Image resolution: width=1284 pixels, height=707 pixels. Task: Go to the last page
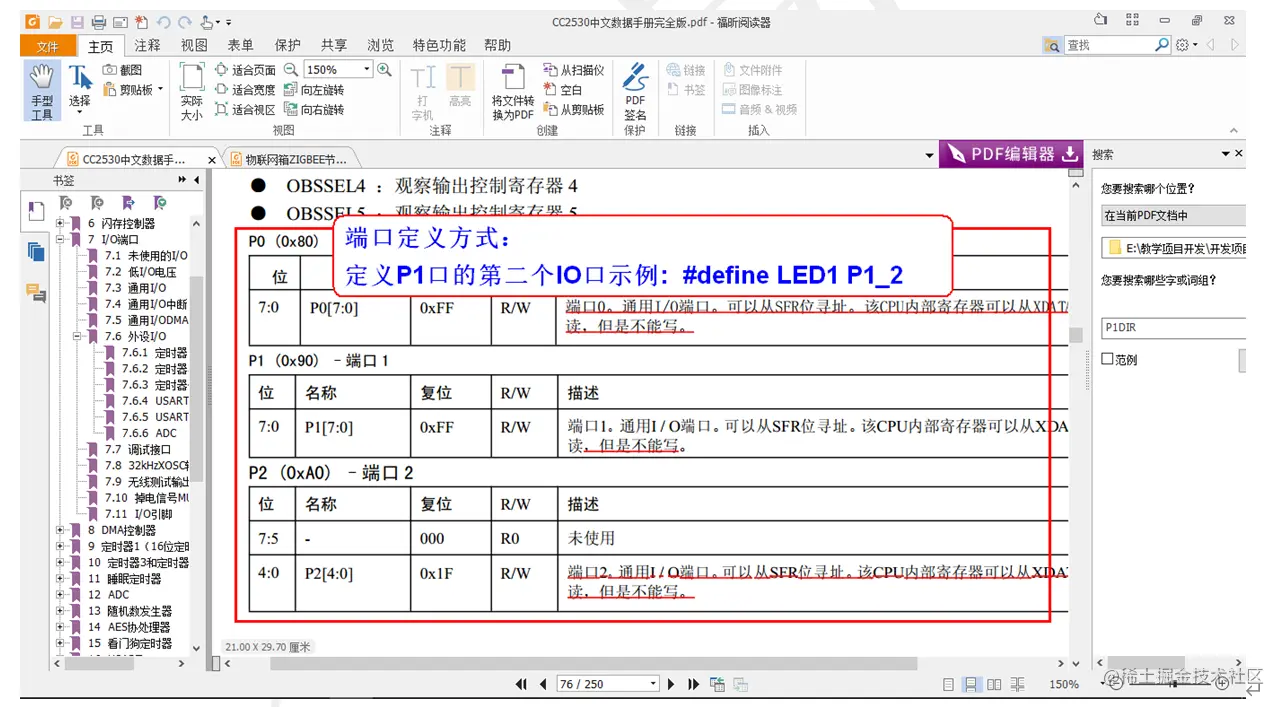(x=693, y=684)
